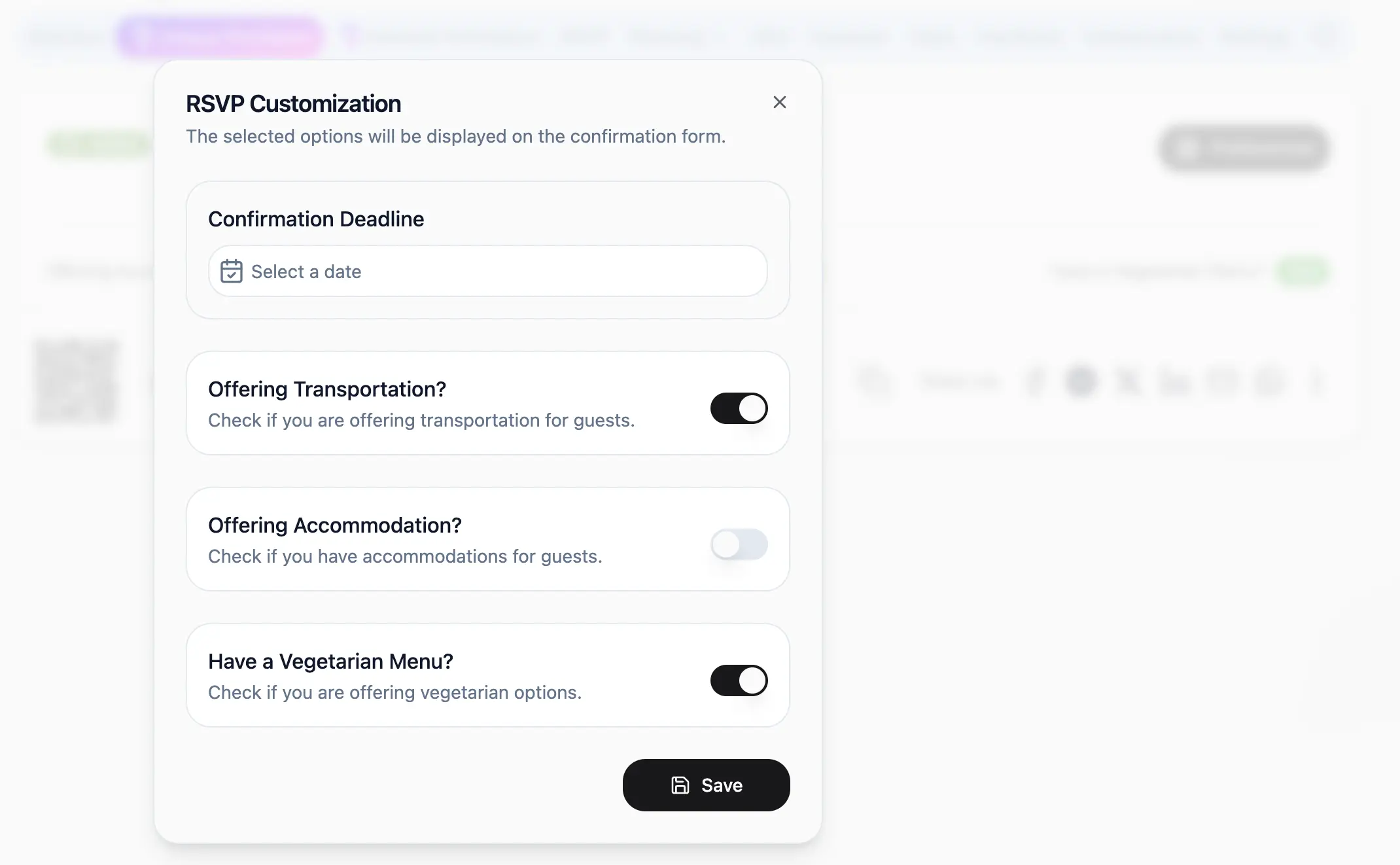Save the RSVP customization settings
Viewport: 1400px width, 865px height.
tap(706, 785)
